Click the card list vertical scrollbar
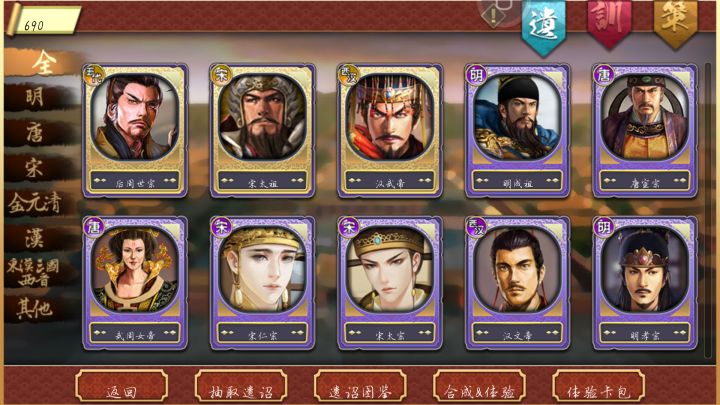This screenshot has width=720, height=405. [x=708, y=210]
